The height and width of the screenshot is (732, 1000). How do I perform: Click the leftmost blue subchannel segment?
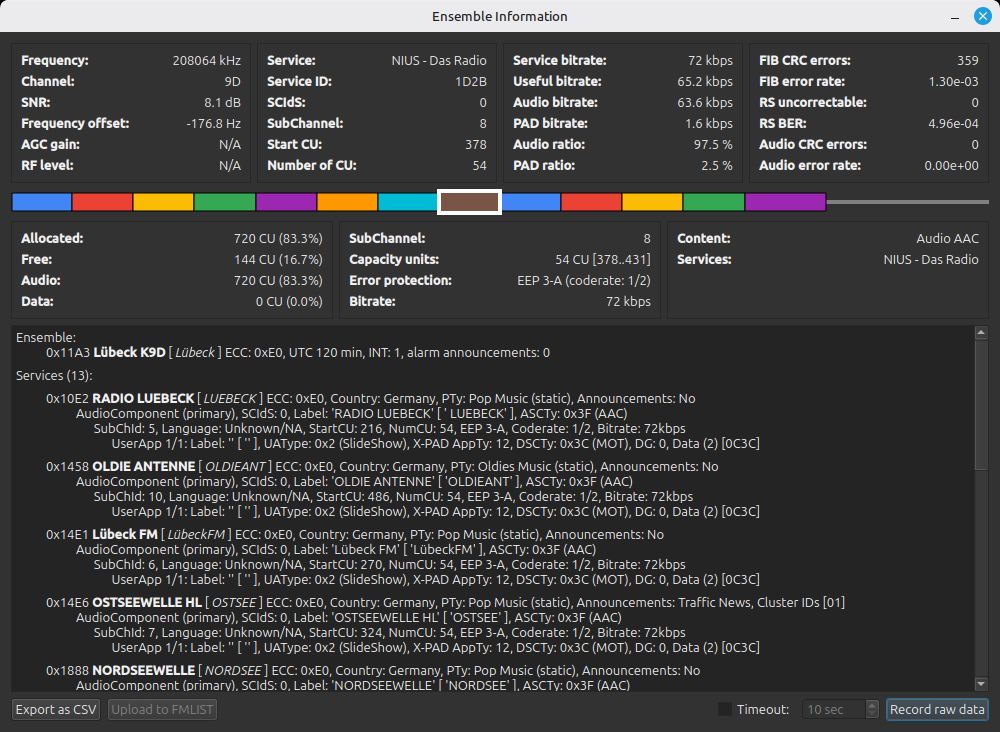pyautogui.click(x=42, y=202)
